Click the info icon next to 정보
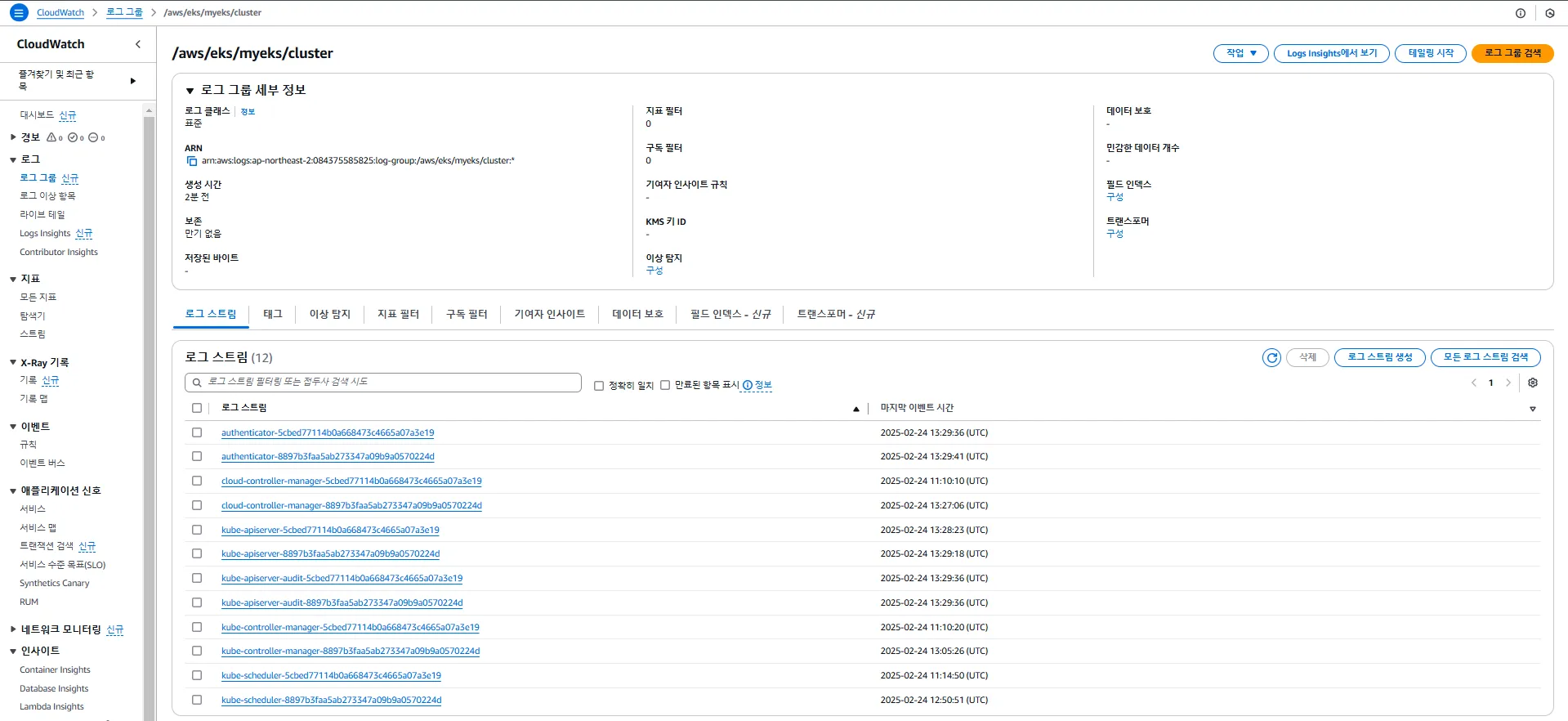The width and height of the screenshot is (1568, 721). click(x=747, y=385)
